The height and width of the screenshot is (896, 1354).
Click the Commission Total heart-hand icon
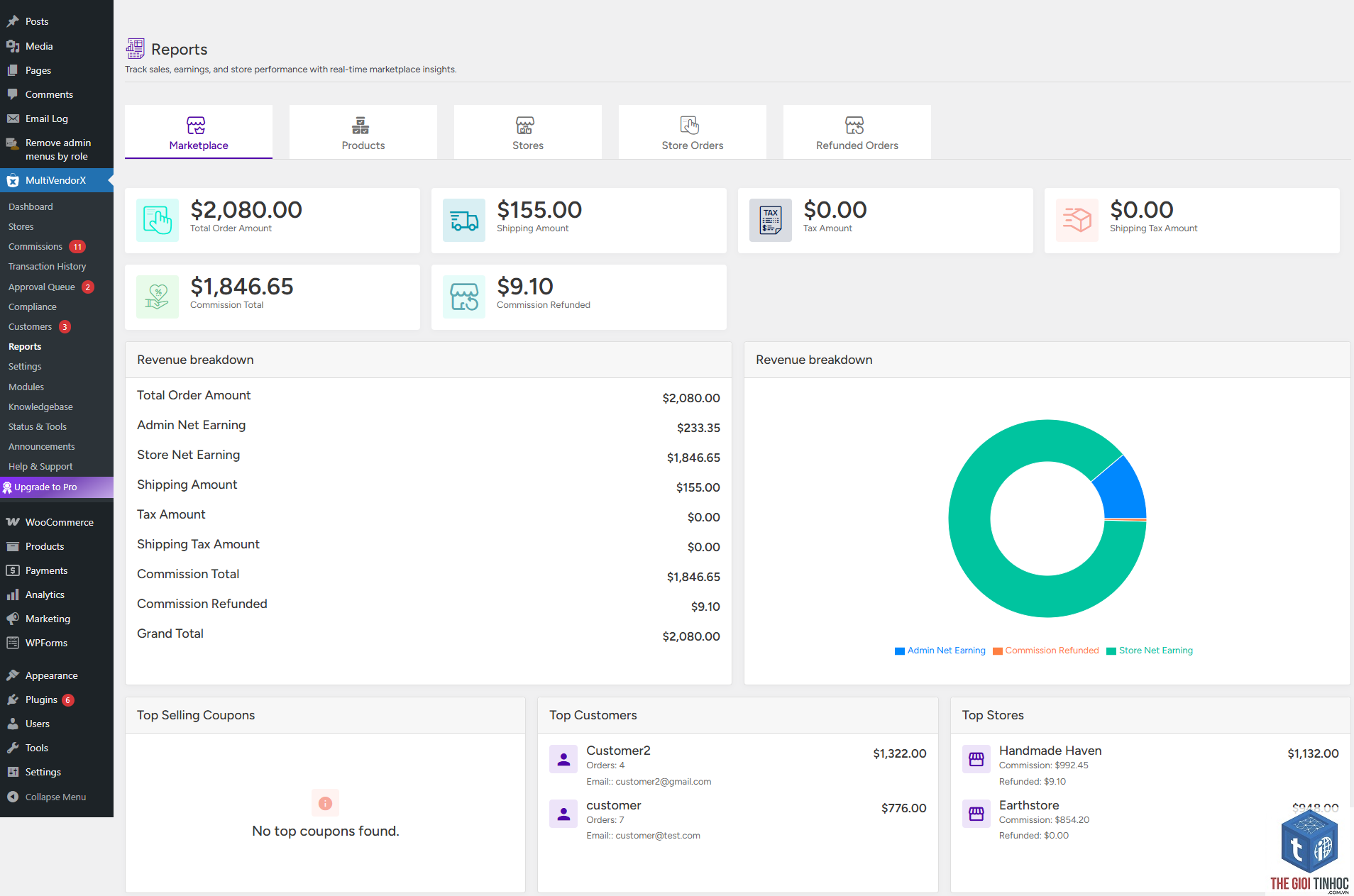(158, 297)
